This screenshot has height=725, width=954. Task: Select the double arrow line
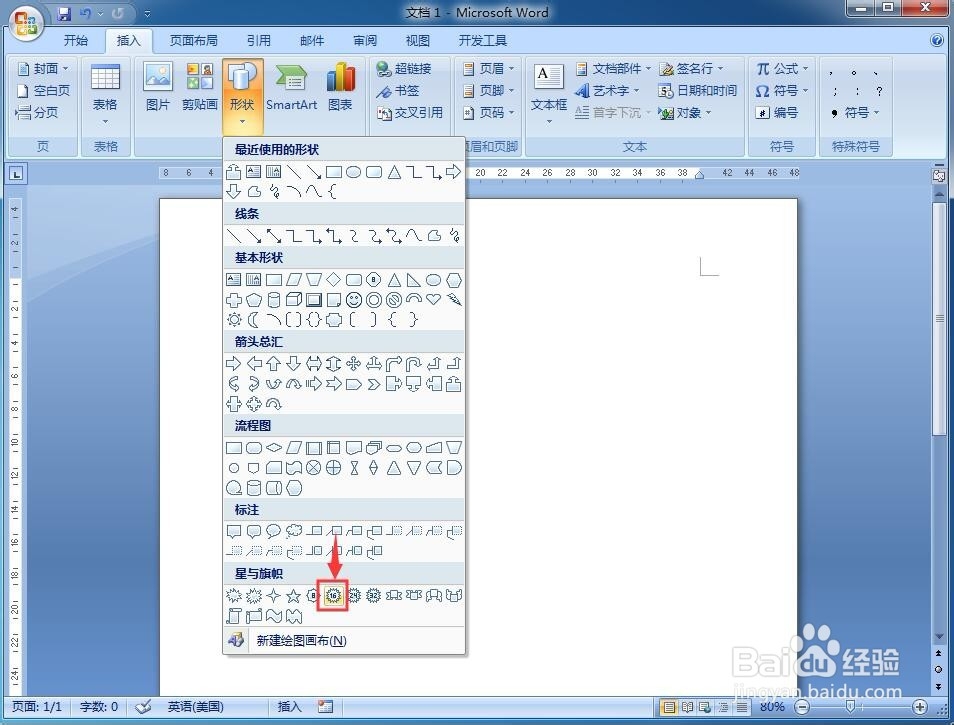[x=274, y=235]
